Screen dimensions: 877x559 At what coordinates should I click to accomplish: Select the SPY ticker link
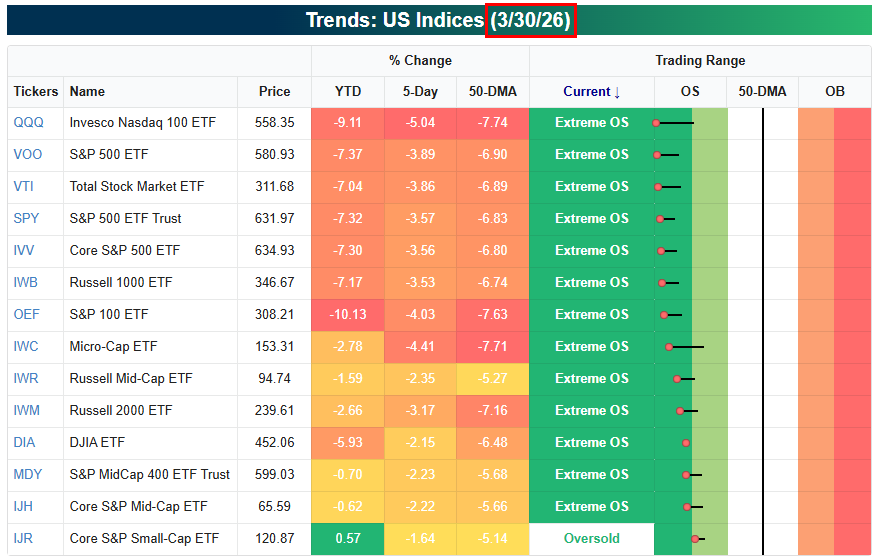[26, 218]
